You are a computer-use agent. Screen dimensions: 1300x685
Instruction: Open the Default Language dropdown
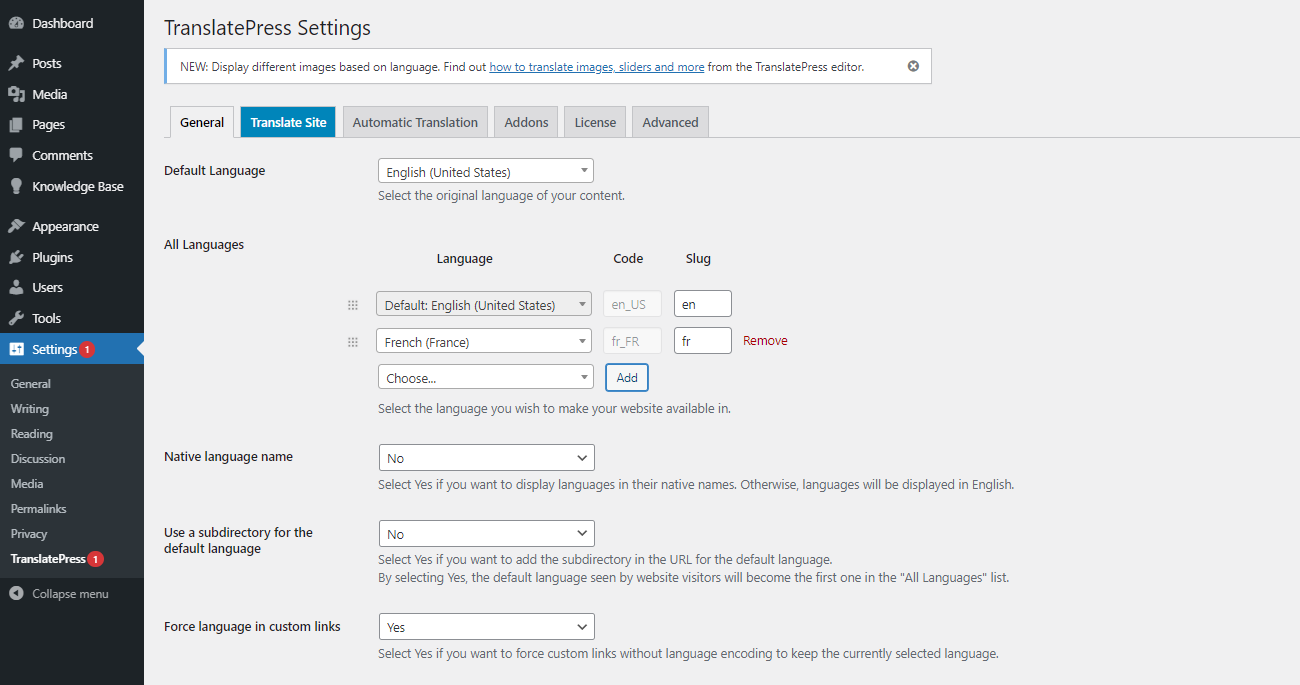[x=485, y=170]
